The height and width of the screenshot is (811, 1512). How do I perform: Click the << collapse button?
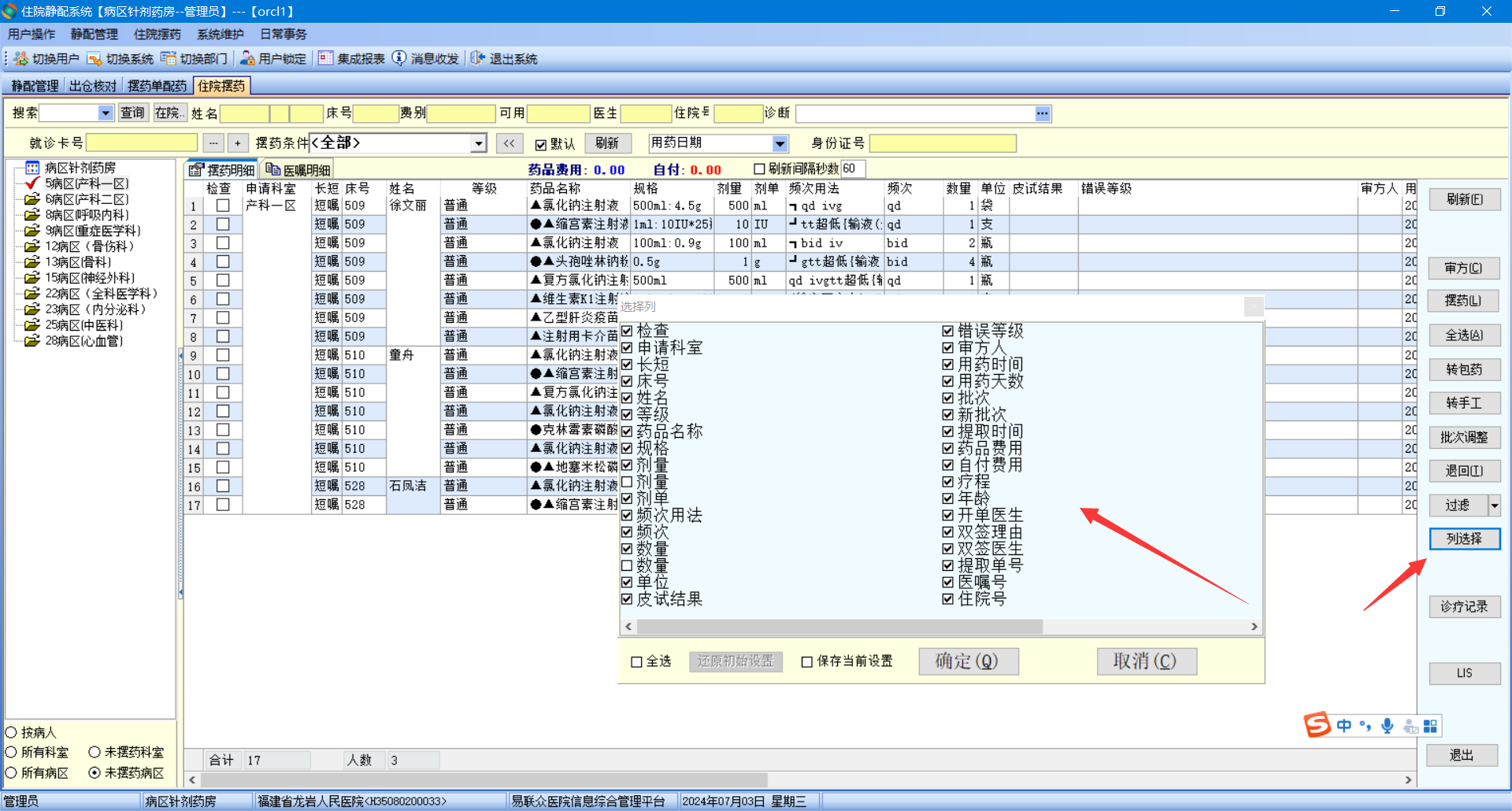[x=510, y=143]
